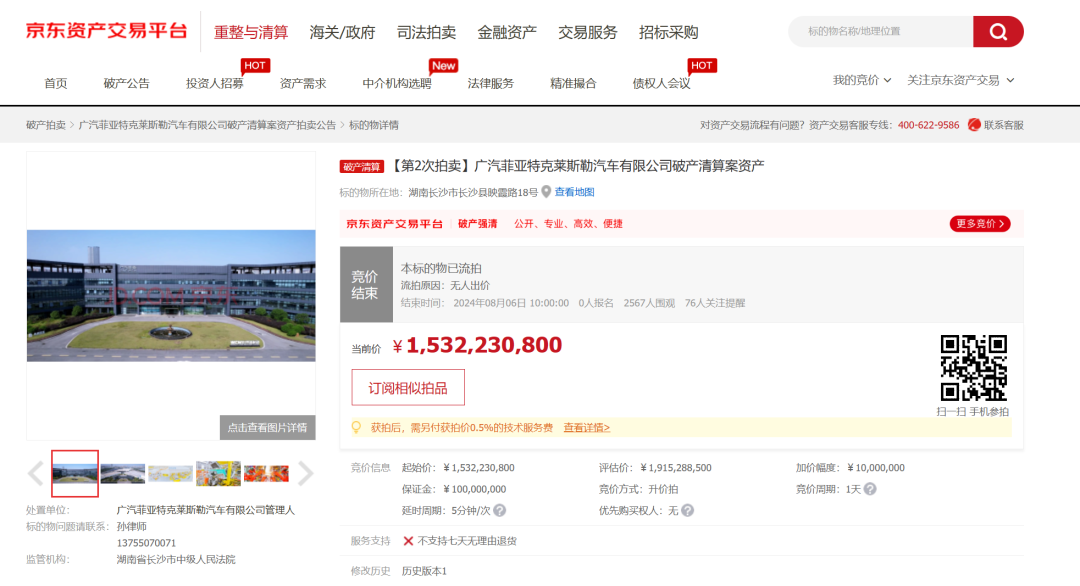Open the 查看地图 link
The height and width of the screenshot is (586, 1080).
pos(575,192)
